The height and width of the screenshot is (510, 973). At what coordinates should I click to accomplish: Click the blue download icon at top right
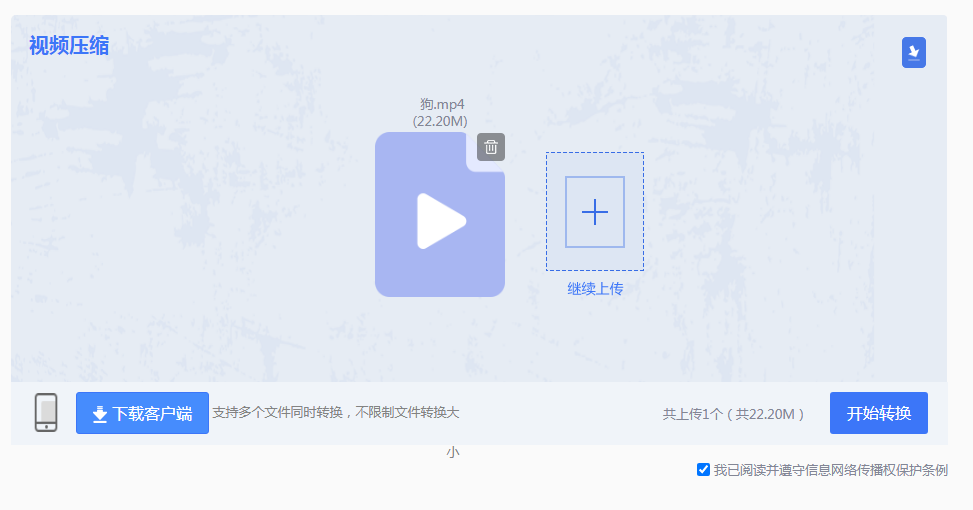tap(913, 53)
